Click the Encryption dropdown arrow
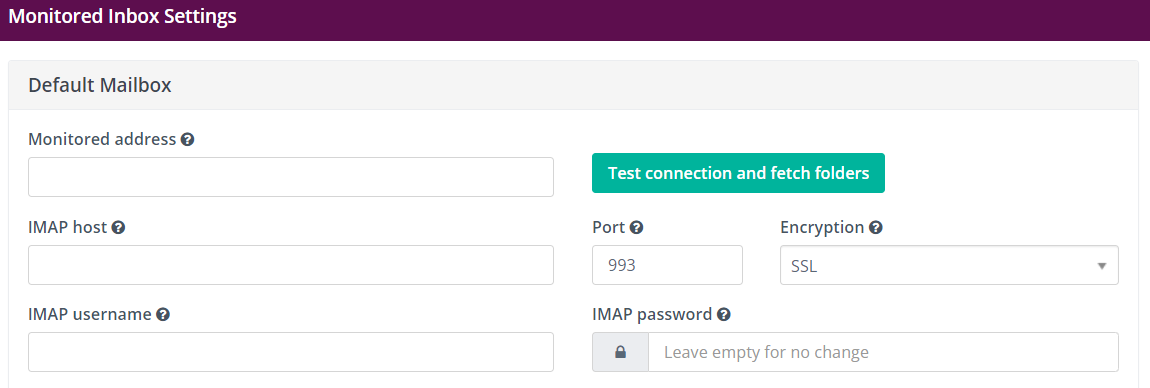The height and width of the screenshot is (388, 1150). point(1101,266)
